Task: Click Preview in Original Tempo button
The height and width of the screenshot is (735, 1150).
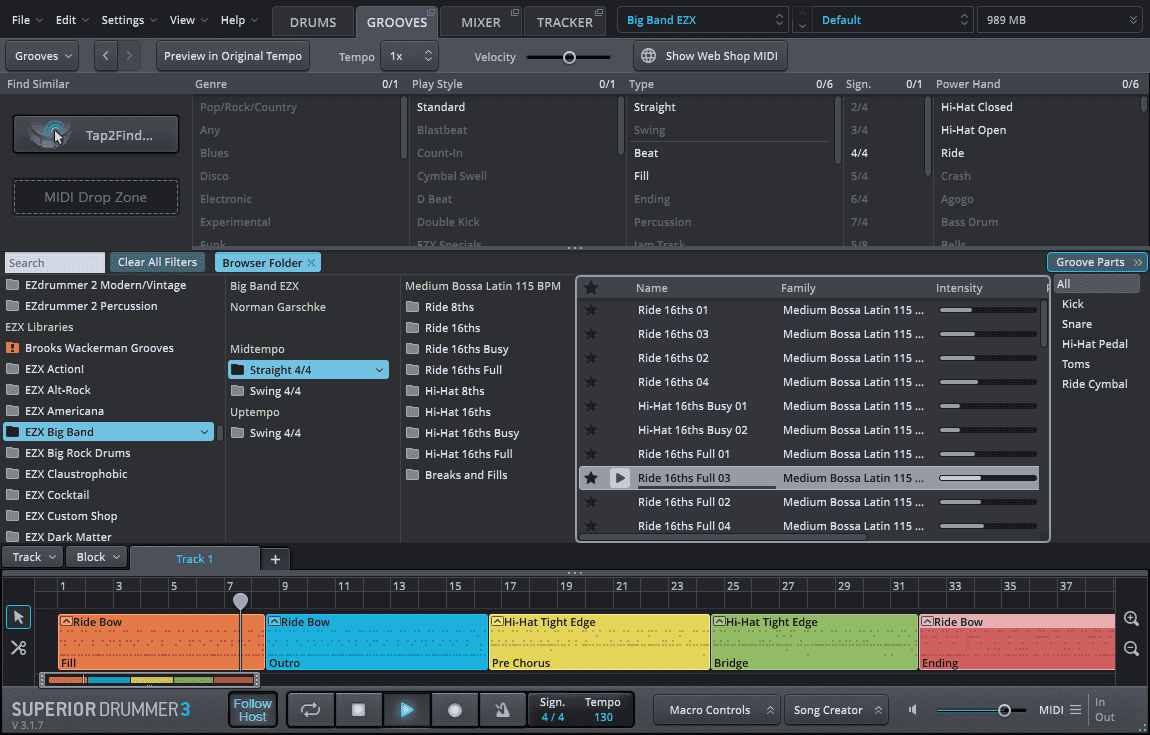Action: (232, 56)
